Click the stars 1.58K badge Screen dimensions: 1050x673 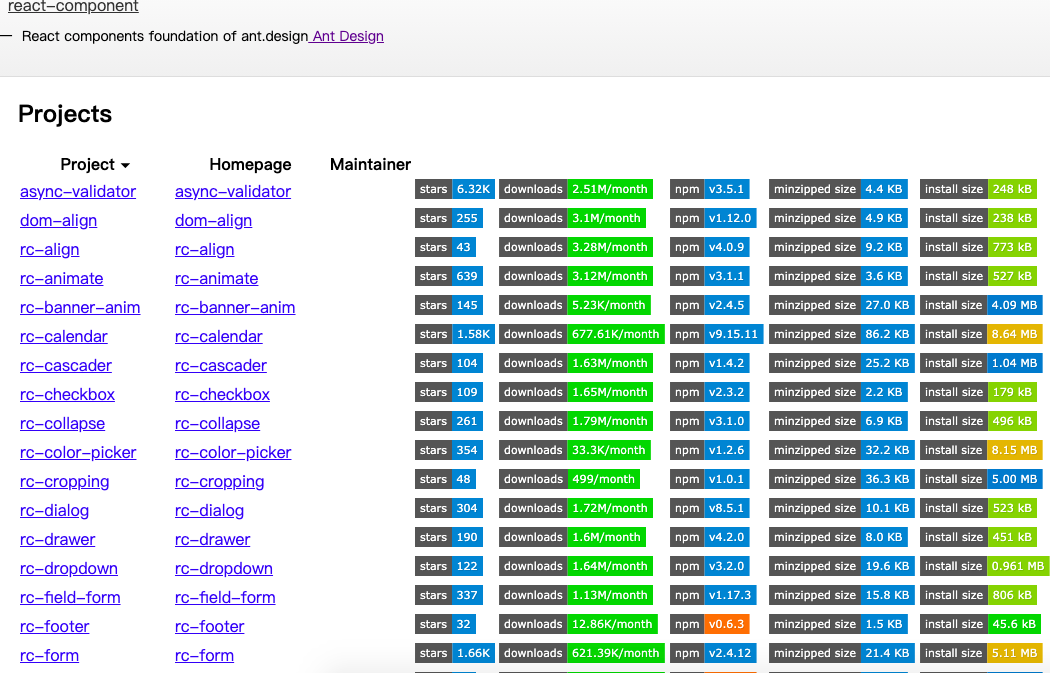455,334
